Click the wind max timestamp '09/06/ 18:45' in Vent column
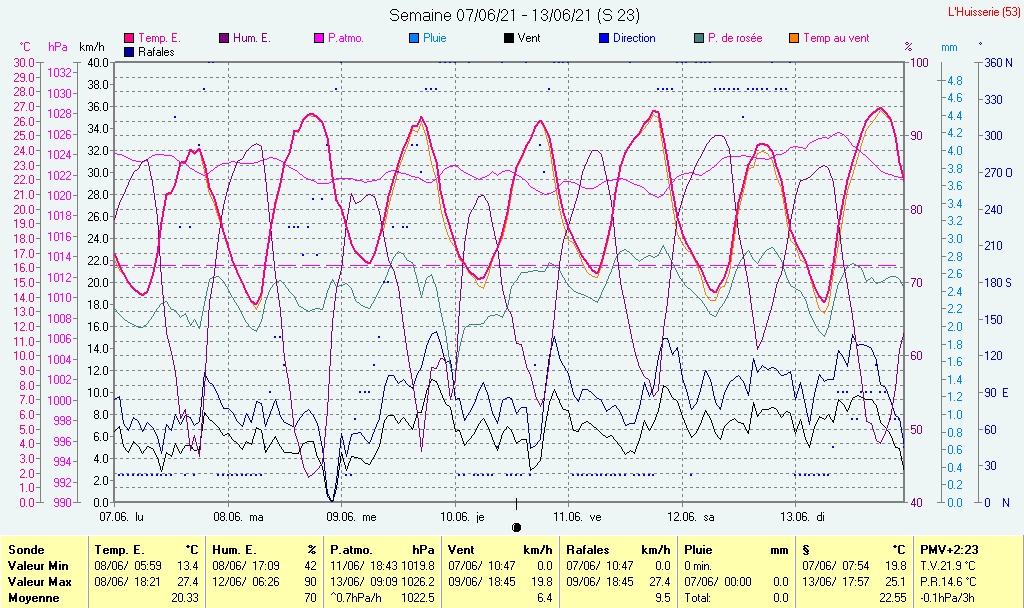The height and width of the screenshot is (608, 1024). coord(482,581)
